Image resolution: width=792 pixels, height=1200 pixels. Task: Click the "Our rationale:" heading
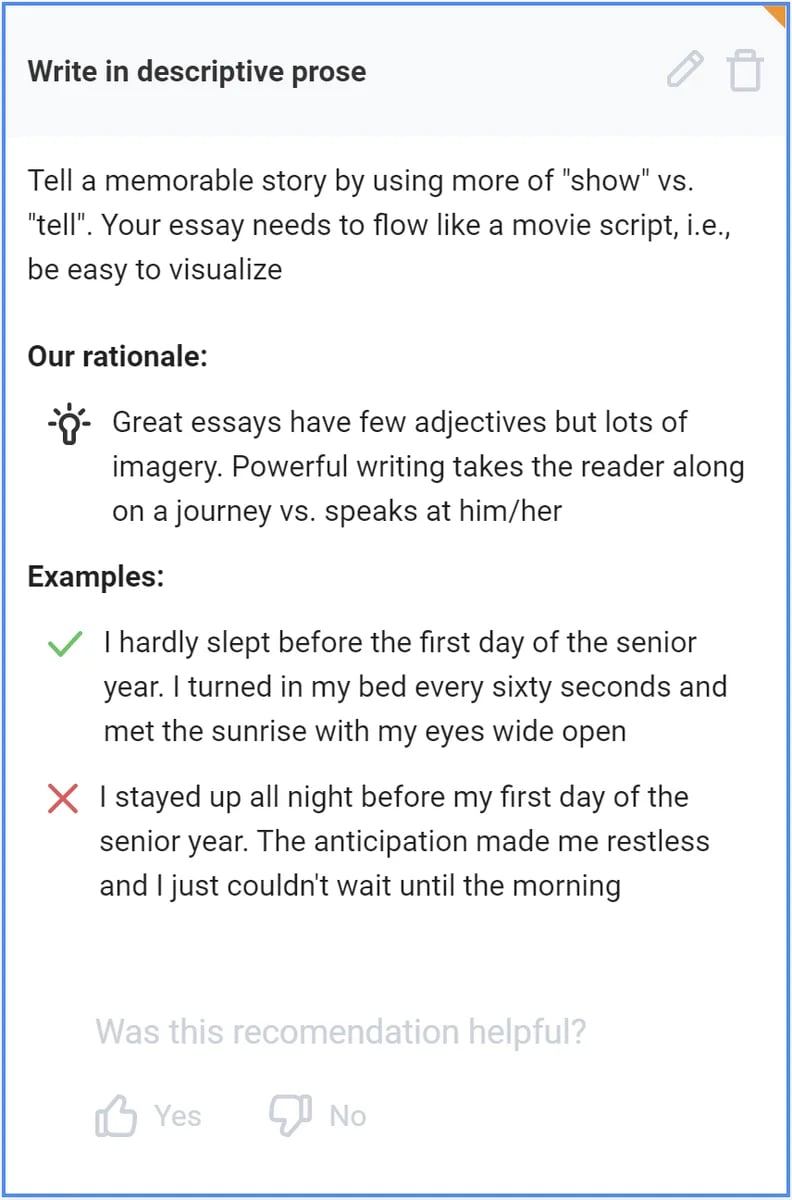tap(118, 356)
